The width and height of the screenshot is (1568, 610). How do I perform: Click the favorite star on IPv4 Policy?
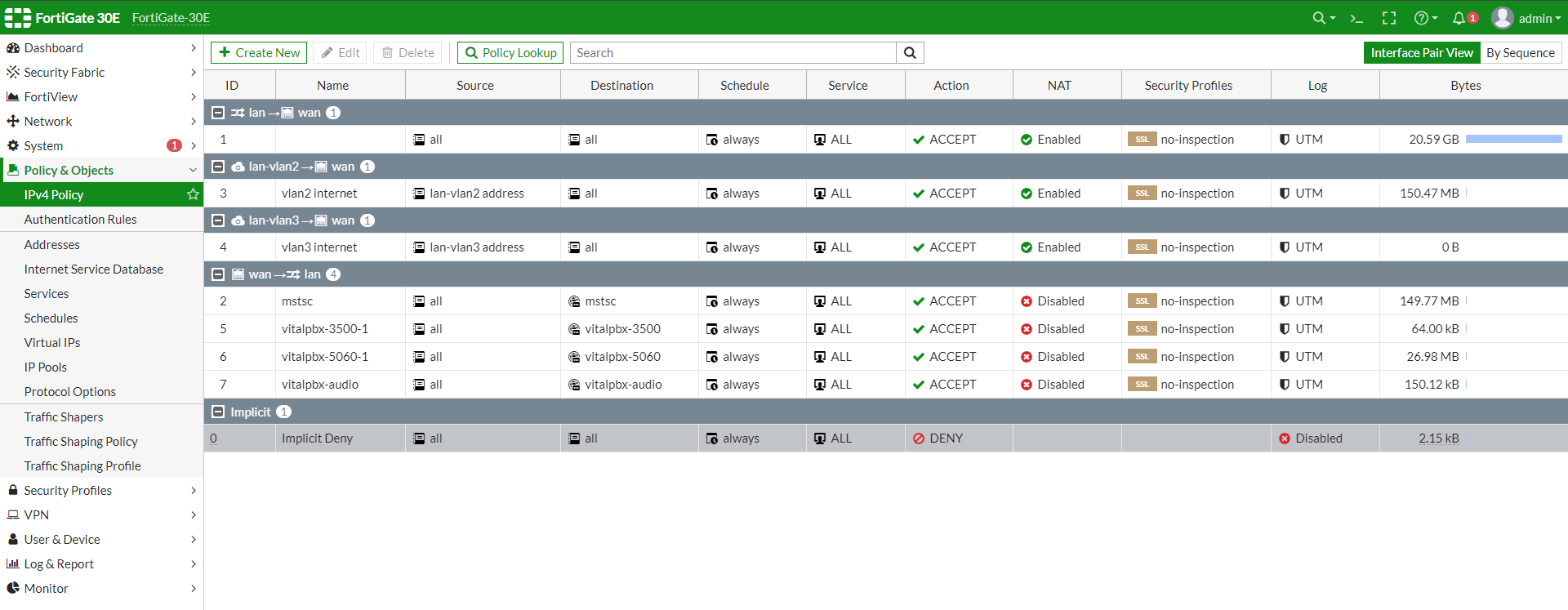pos(193,194)
